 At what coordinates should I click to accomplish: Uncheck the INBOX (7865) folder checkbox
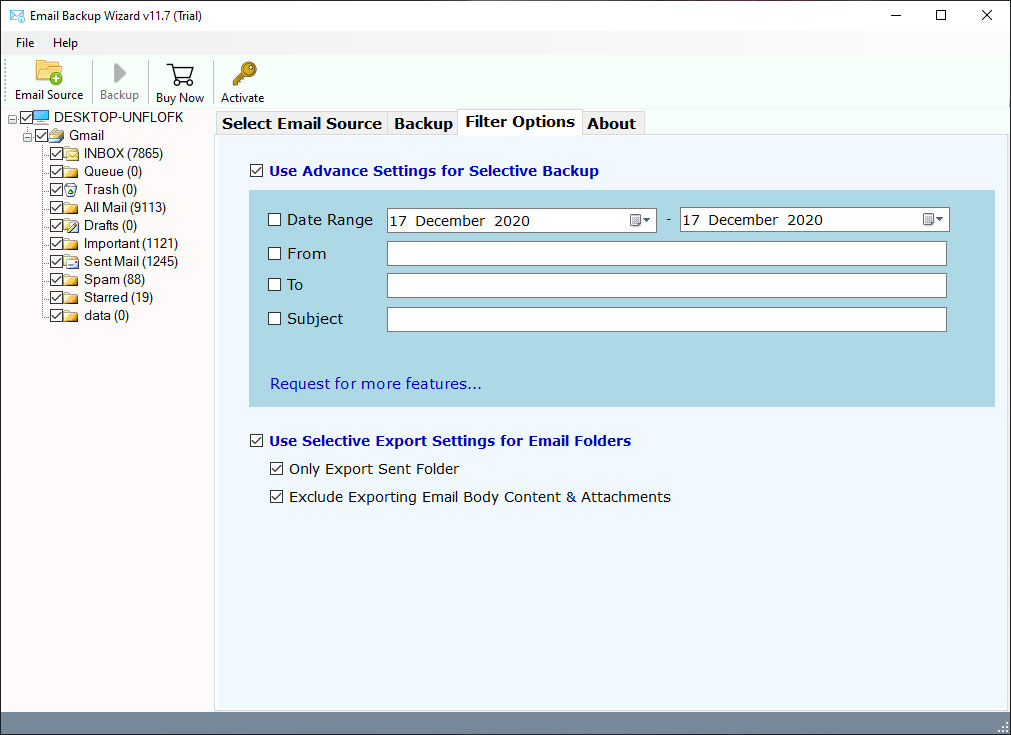point(56,153)
